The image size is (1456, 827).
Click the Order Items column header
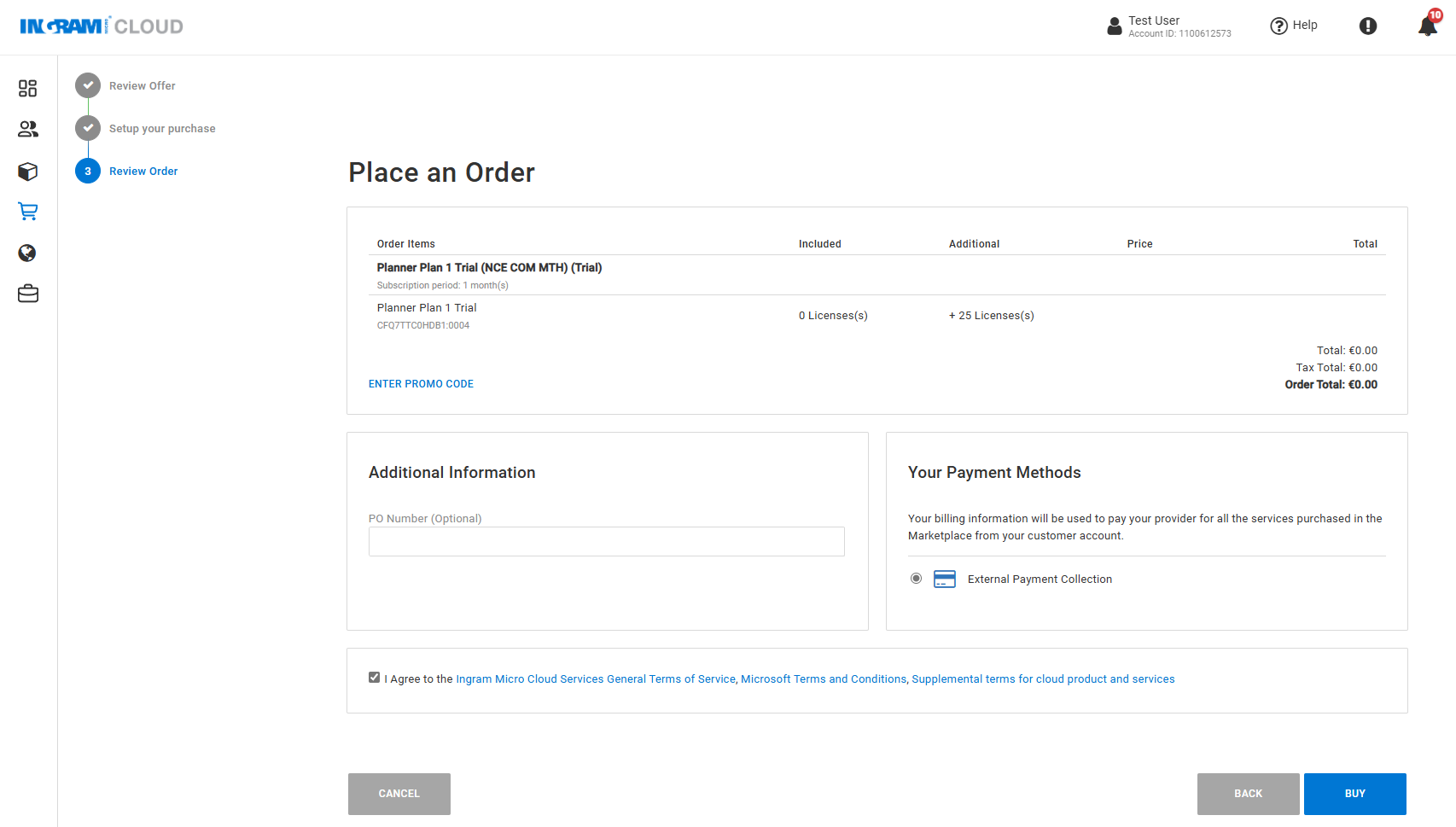[x=406, y=244]
